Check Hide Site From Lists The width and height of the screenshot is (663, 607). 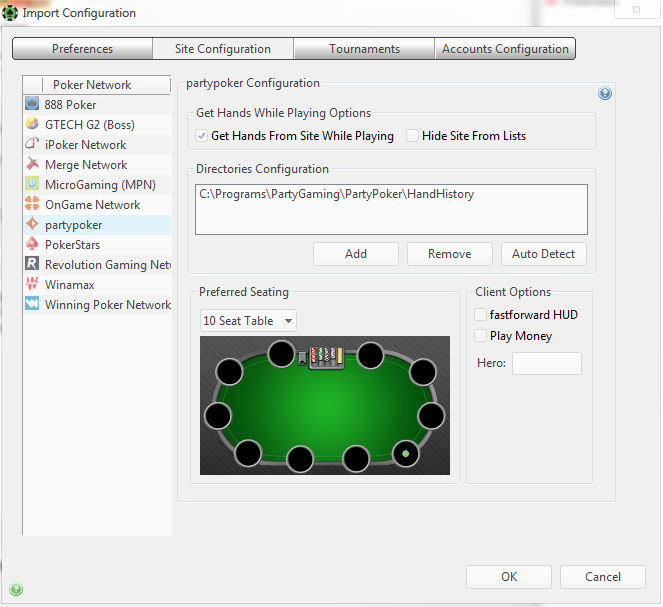tap(412, 136)
